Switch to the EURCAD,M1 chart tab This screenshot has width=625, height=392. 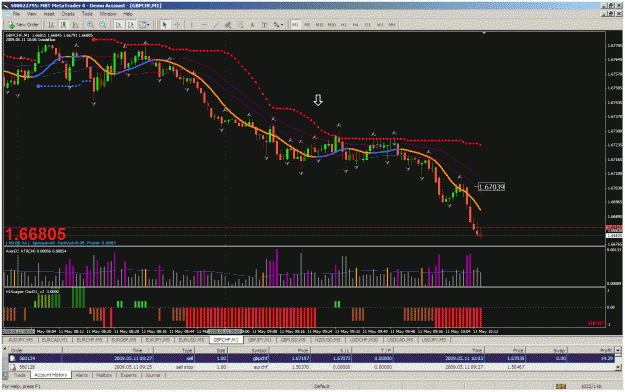pyautogui.click(x=55, y=340)
